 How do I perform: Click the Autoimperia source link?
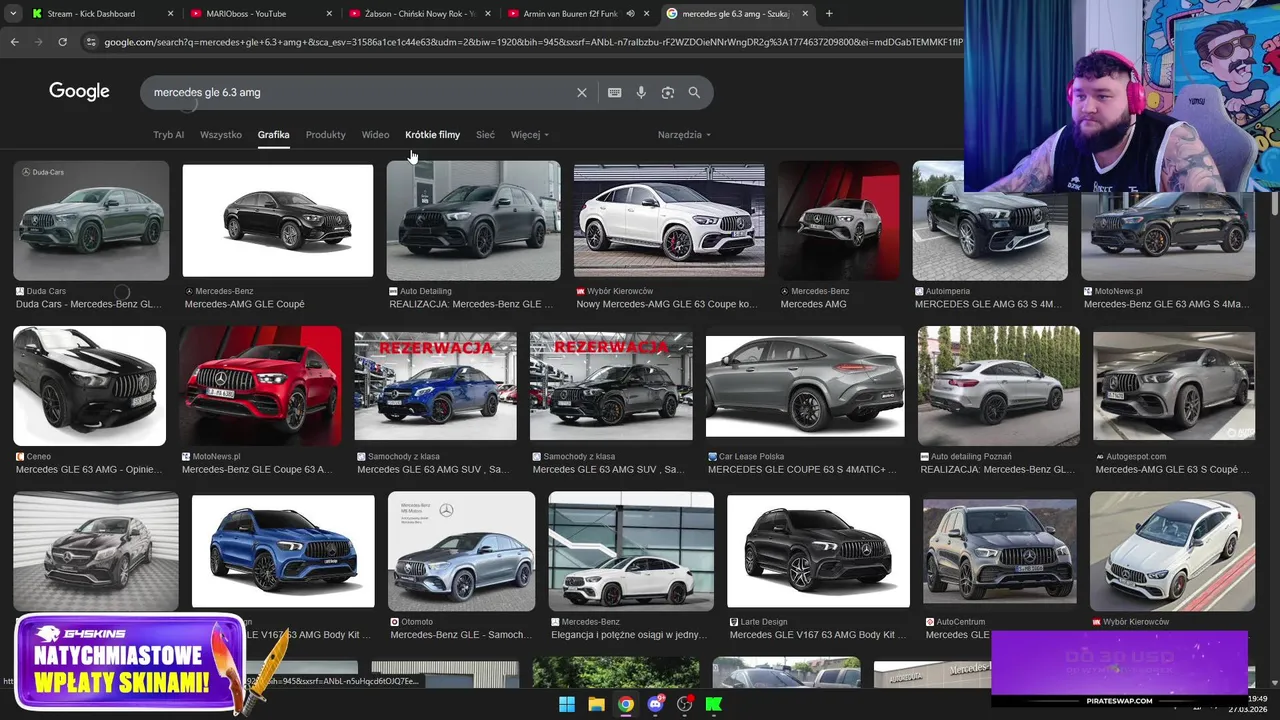click(x=941, y=291)
